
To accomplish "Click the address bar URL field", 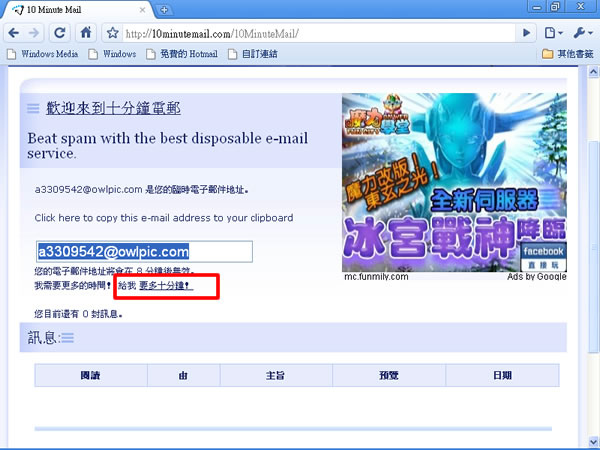I will coord(320,34).
